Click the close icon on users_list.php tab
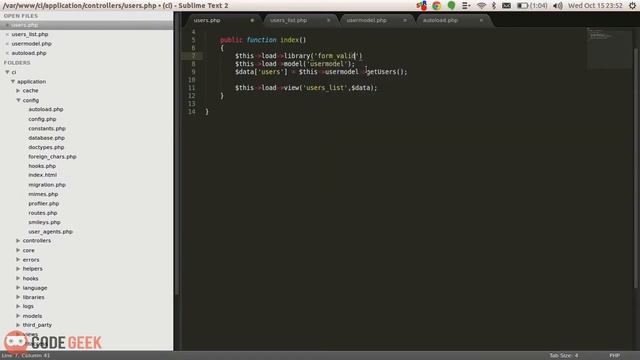The image size is (640, 360). pos(329,20)
